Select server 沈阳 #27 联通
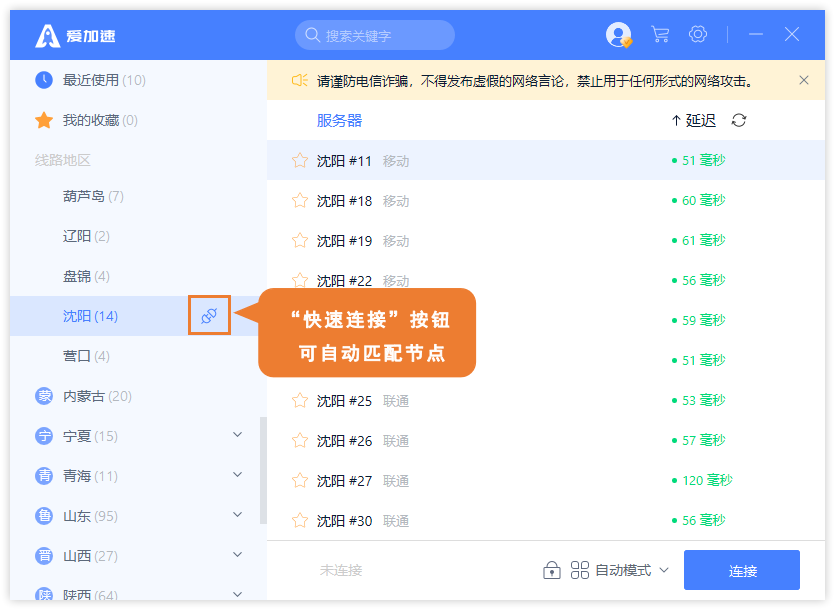Viewport: 835px width, 610px height. pyautogui.click(x=546, y=480)
